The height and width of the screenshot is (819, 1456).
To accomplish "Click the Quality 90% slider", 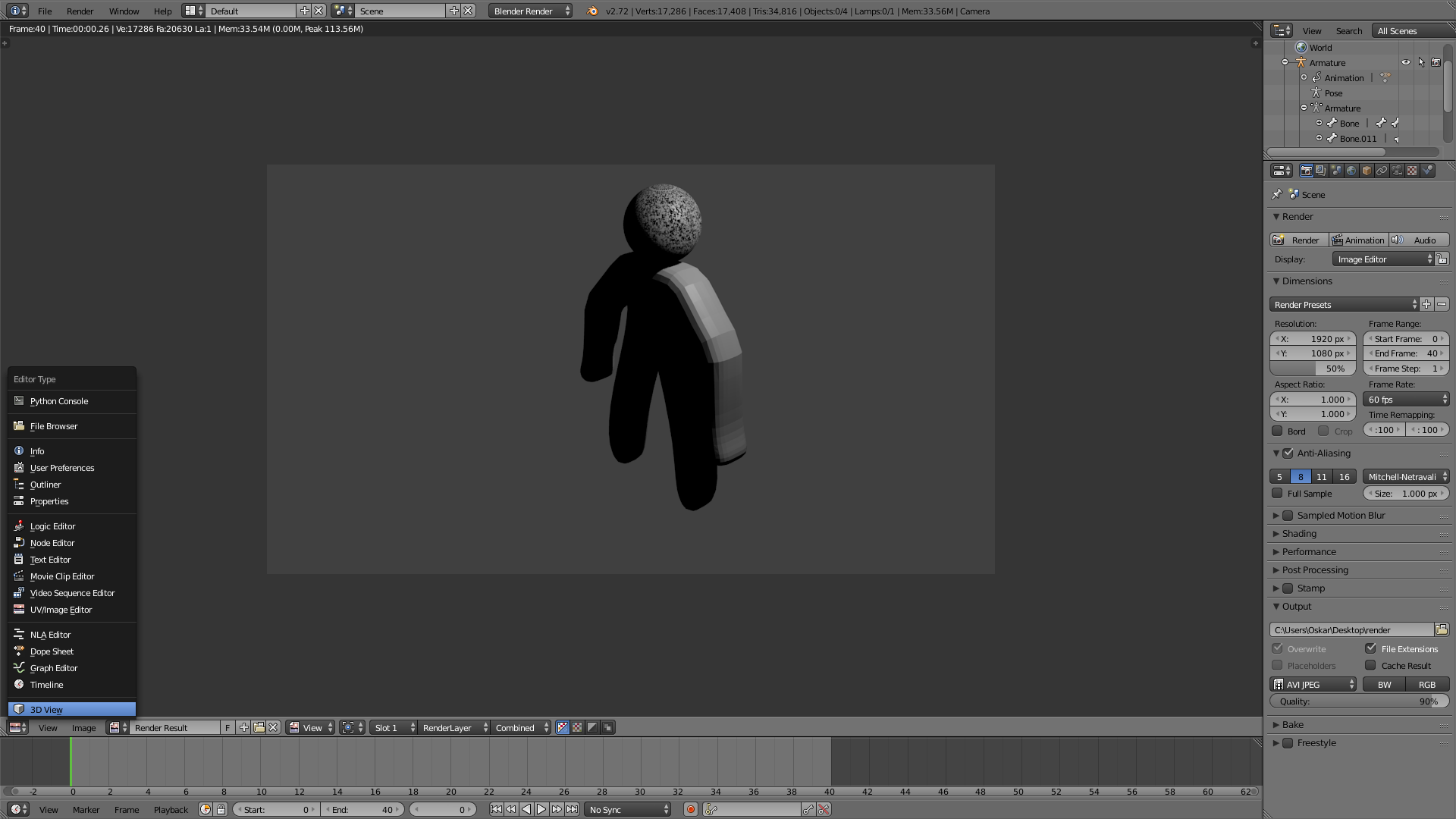I will click(x=1358, y=701).
